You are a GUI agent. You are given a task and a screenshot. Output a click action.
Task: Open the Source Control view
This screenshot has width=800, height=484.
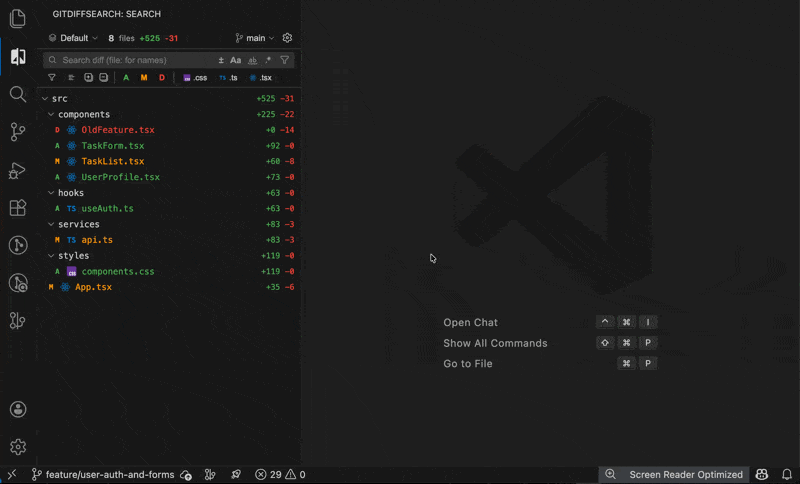coord(17,132)
